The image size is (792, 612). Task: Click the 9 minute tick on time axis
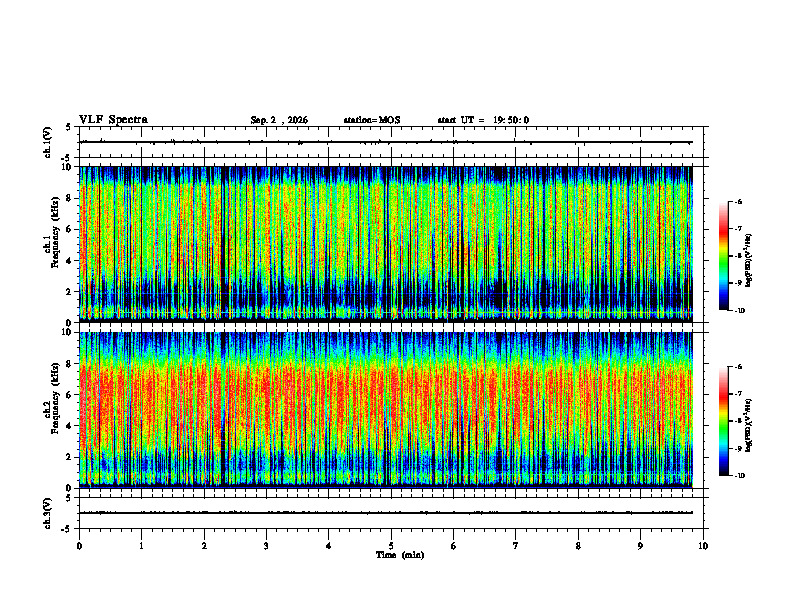640,546
